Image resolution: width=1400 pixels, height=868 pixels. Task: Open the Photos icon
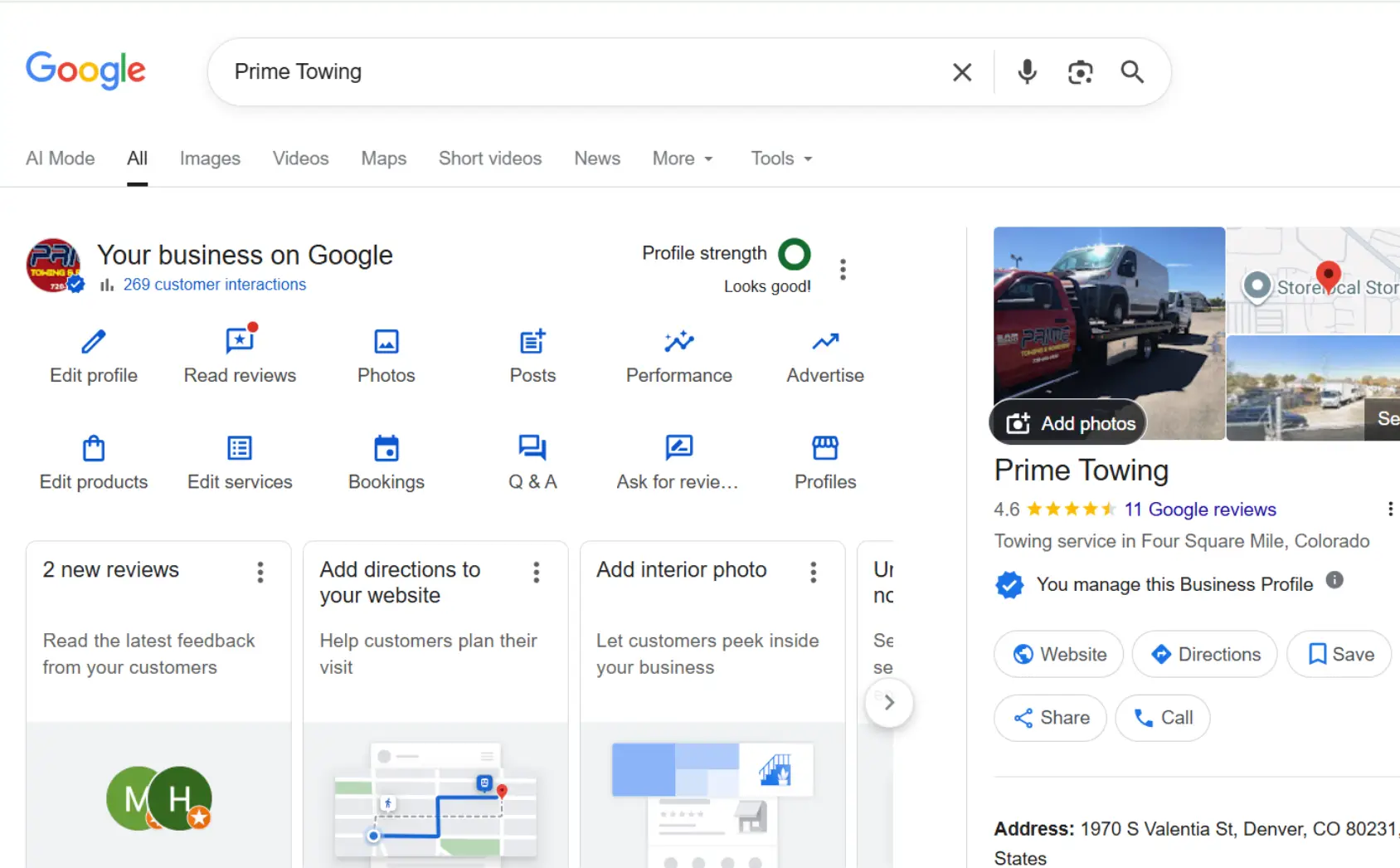tap(386, 342)
